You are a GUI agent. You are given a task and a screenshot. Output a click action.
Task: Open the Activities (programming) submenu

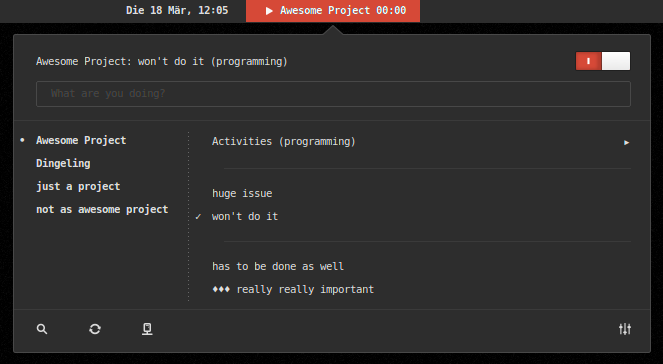pos(284,142)
